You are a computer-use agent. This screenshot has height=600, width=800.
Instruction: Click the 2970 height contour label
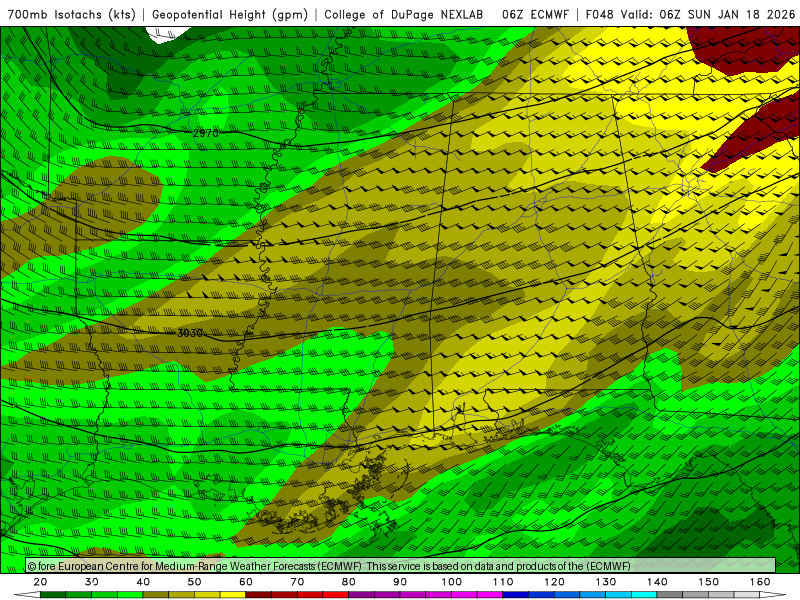(x=206, y=133)
